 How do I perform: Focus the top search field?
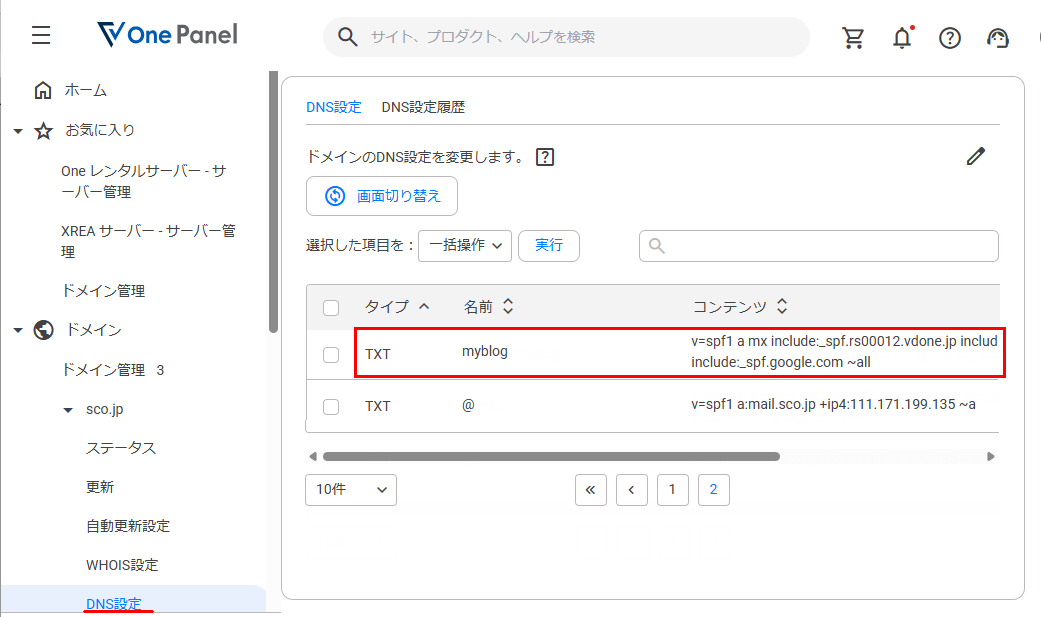click(566, 37)
